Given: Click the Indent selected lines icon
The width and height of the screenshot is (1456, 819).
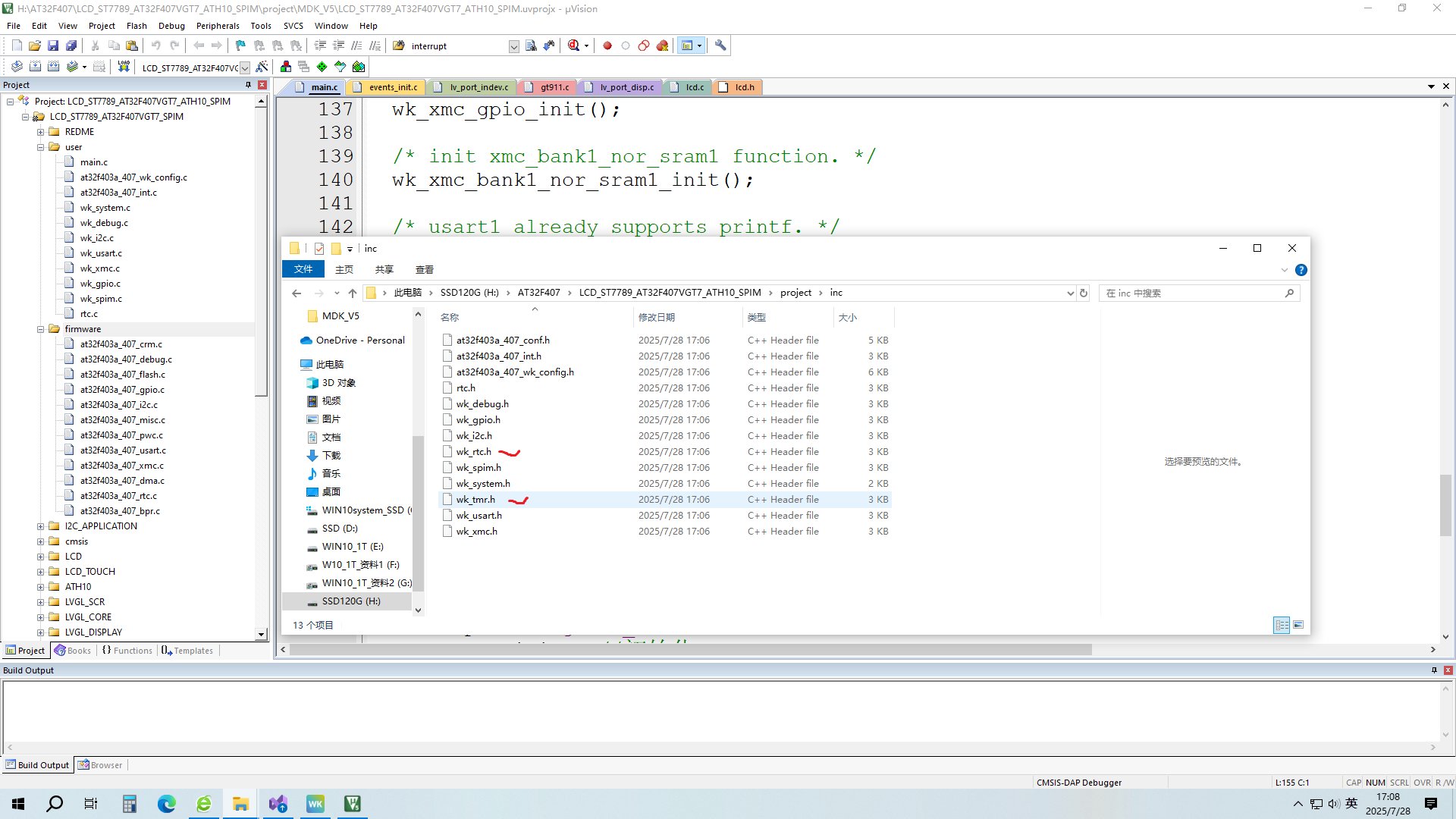Looking at the screenshot, I should coord(320,45).
